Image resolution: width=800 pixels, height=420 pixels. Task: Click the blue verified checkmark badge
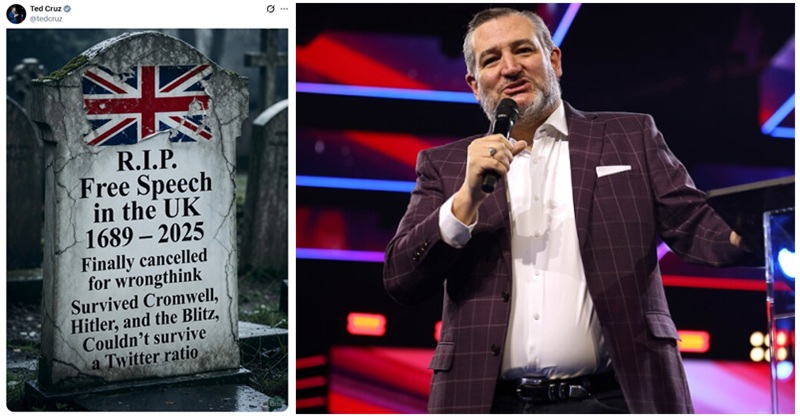[x=67, y=9]
